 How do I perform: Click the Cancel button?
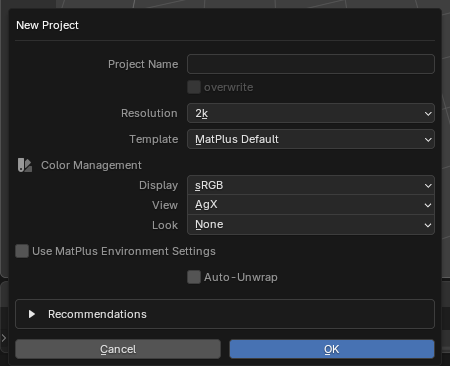click(118, 349)
